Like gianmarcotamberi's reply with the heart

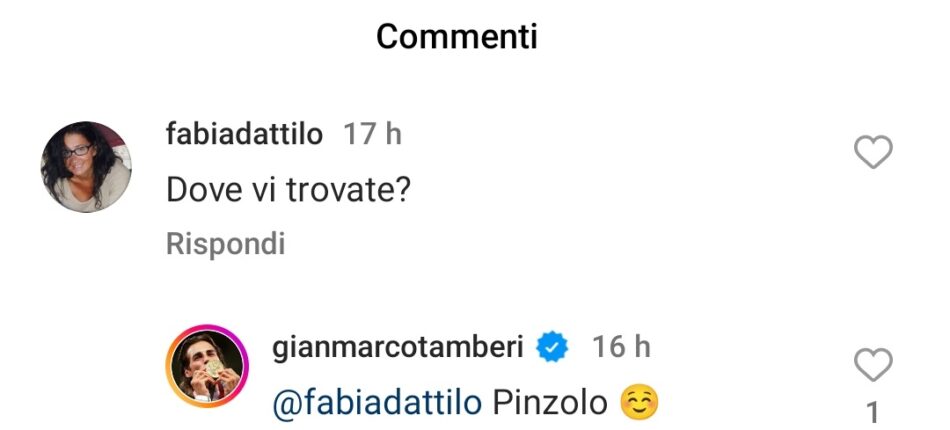[x=874, y=365]
